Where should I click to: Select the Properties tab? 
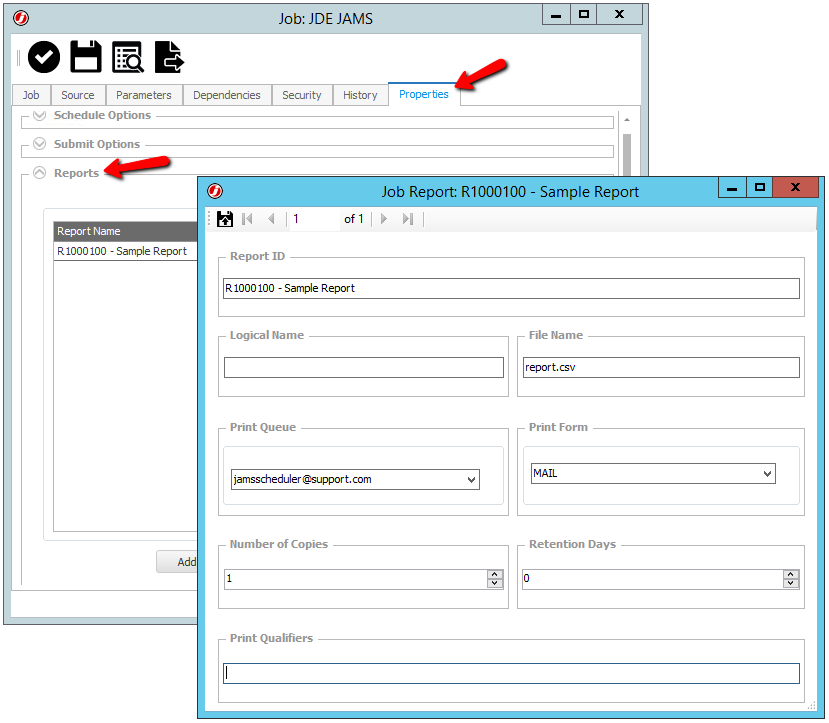click(424, 94)
